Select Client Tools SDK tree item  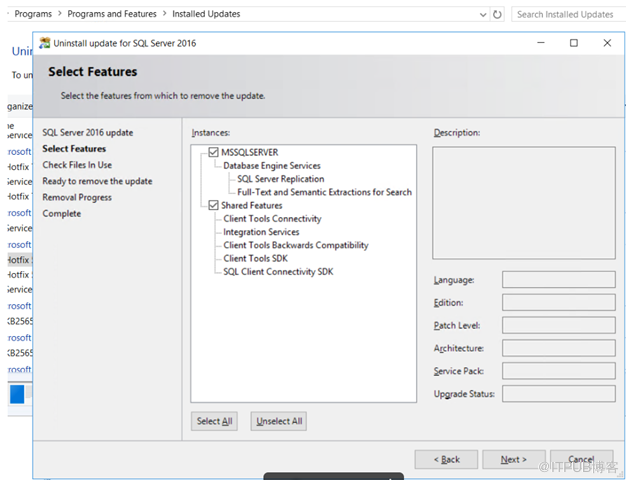click(x=256, y=258)
